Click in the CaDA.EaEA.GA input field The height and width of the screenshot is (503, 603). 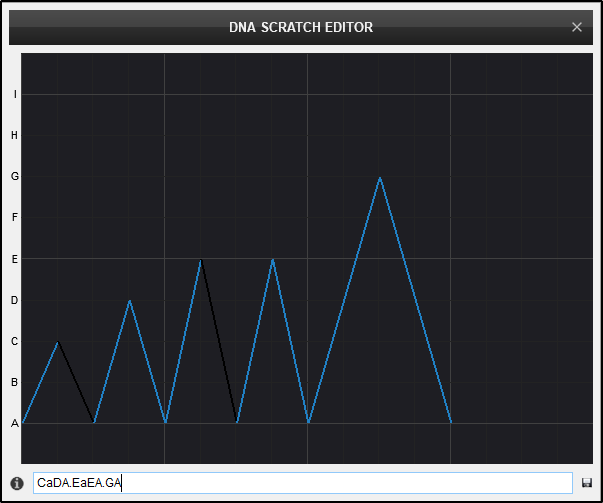303,483
